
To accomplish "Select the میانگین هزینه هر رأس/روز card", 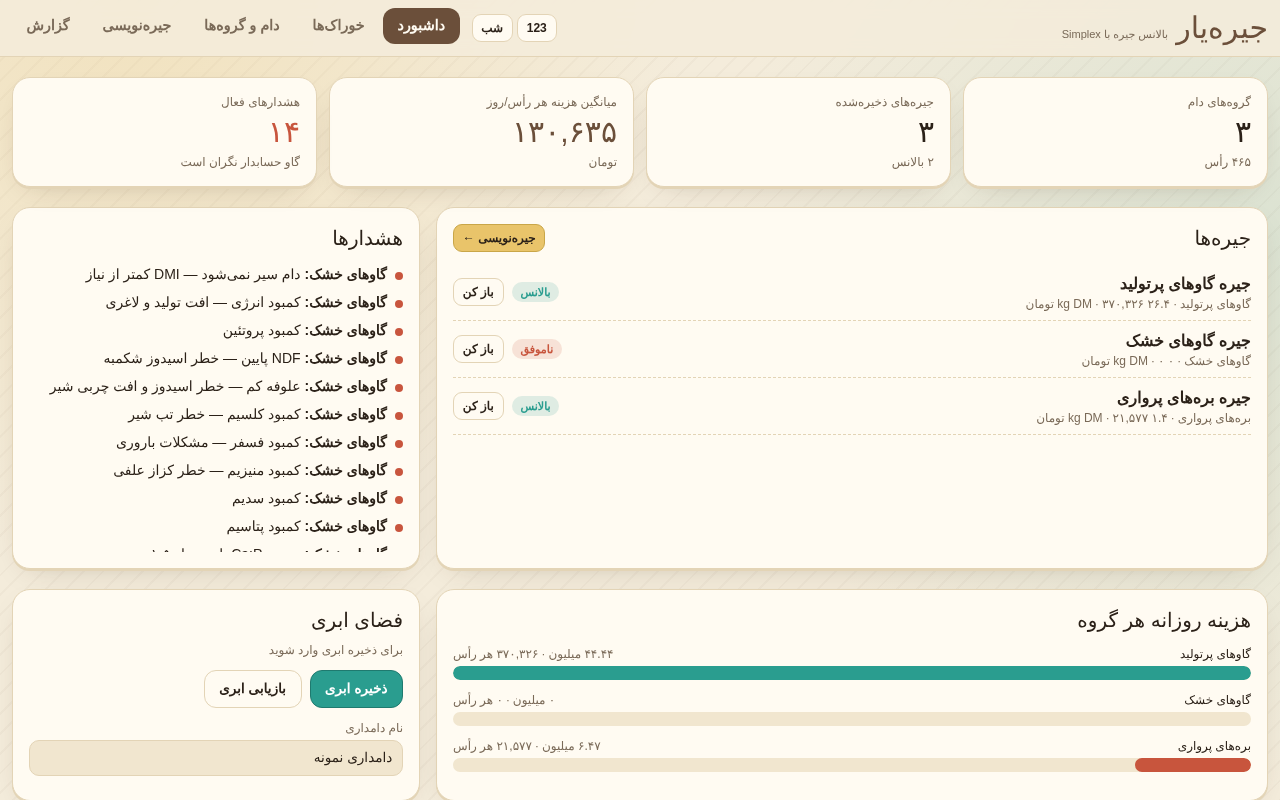I will [x=481, y=132].
